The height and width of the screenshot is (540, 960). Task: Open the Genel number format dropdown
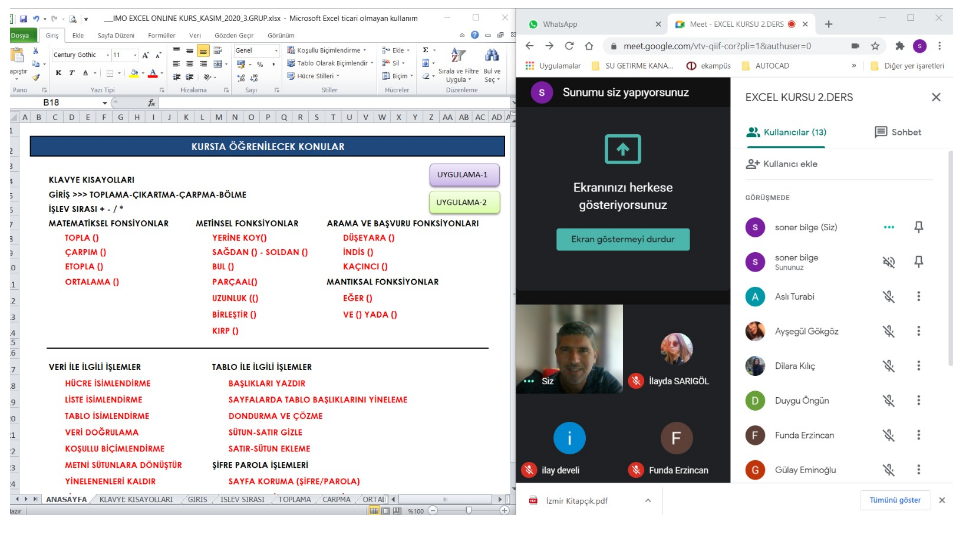click(x=276, y=51)
